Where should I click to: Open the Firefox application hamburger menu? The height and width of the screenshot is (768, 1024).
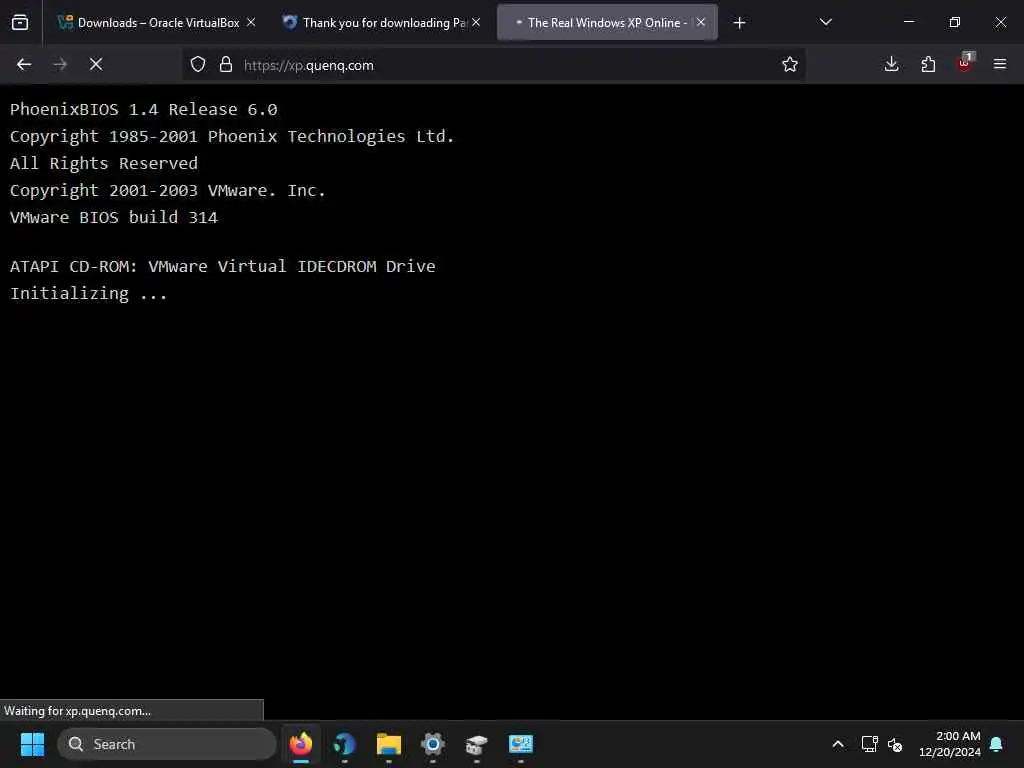(x=1000, y=64)
